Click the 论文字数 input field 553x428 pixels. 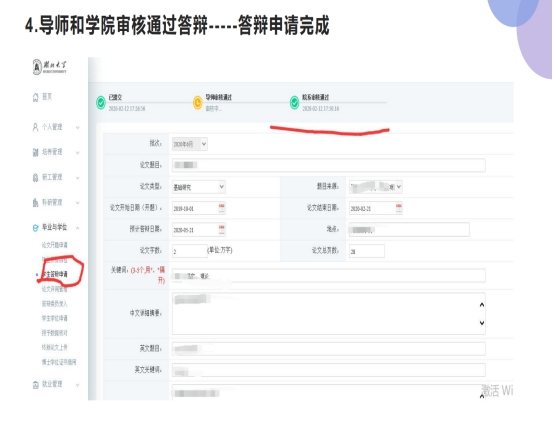point(190,251)
